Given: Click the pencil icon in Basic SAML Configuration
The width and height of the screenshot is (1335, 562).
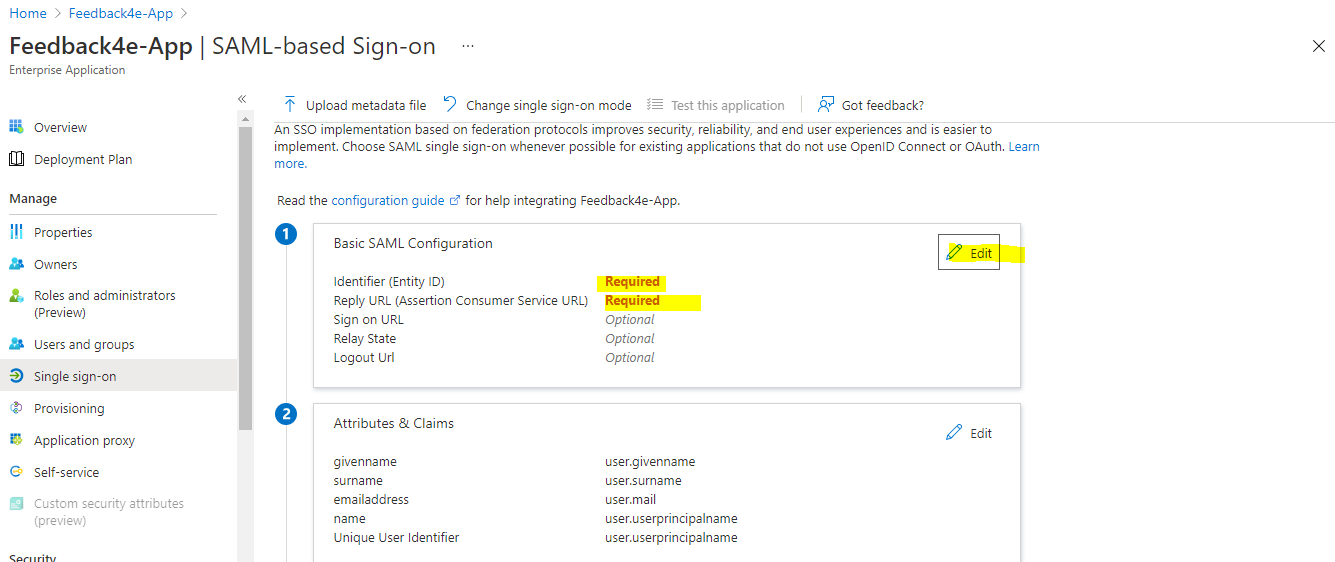Looking at the screenshot, I should [x=955, y=253].
